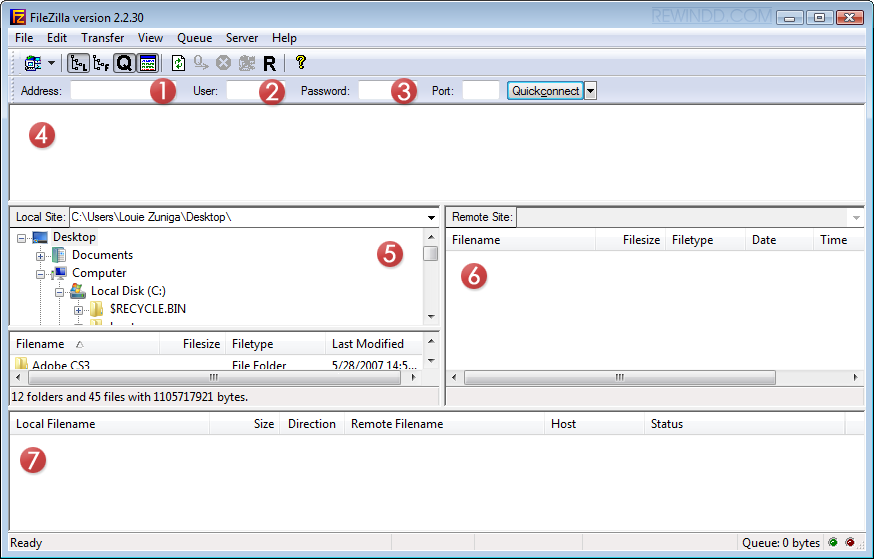Image resolution: width=874 pixels, height=559 pixels.
Task: Click the Queue: 0 bytes status text
Action: [x=781, y=543]
